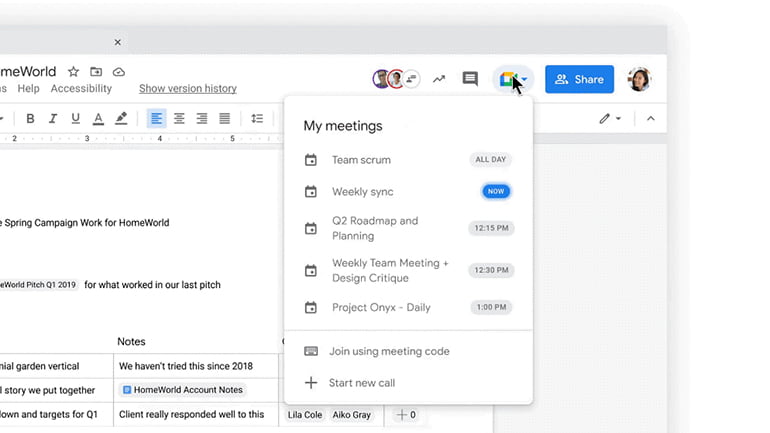Select Q2 Roadmap and Planning meeting
Viewport: 770px width, 433px height.
pyautogui.click(x=408, y=228)
